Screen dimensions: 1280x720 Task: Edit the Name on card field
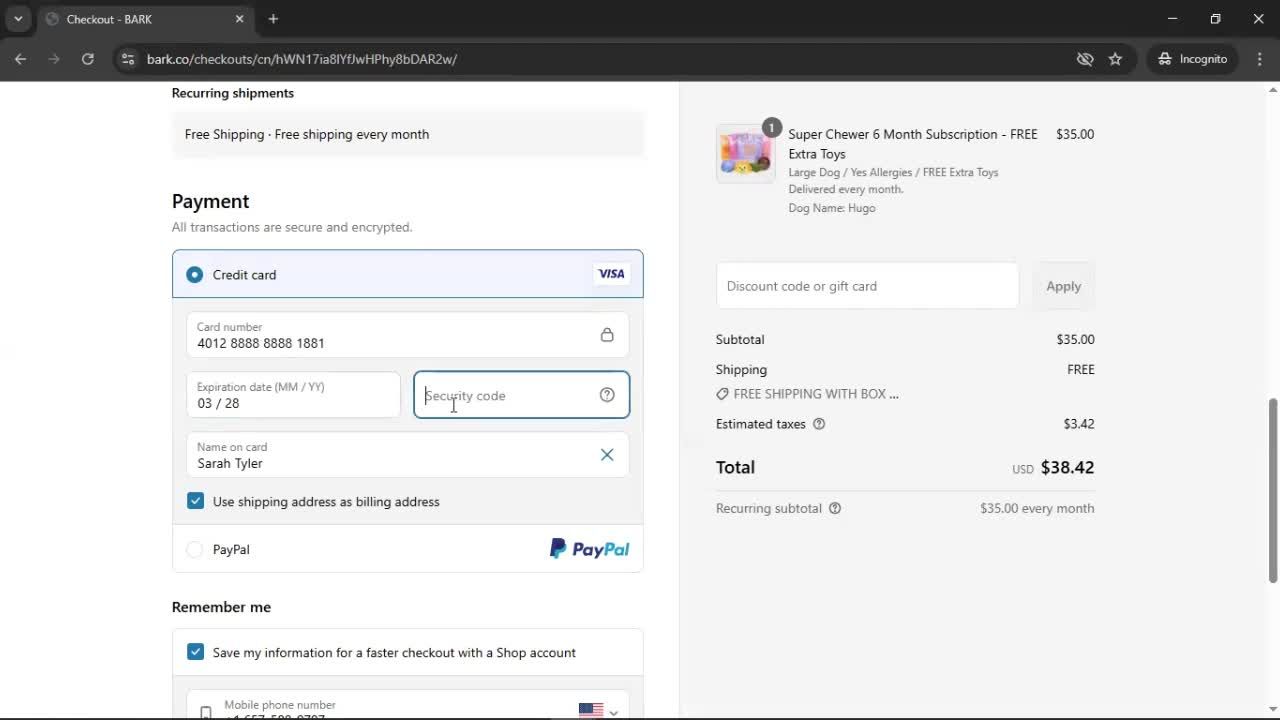coord(407,455)
